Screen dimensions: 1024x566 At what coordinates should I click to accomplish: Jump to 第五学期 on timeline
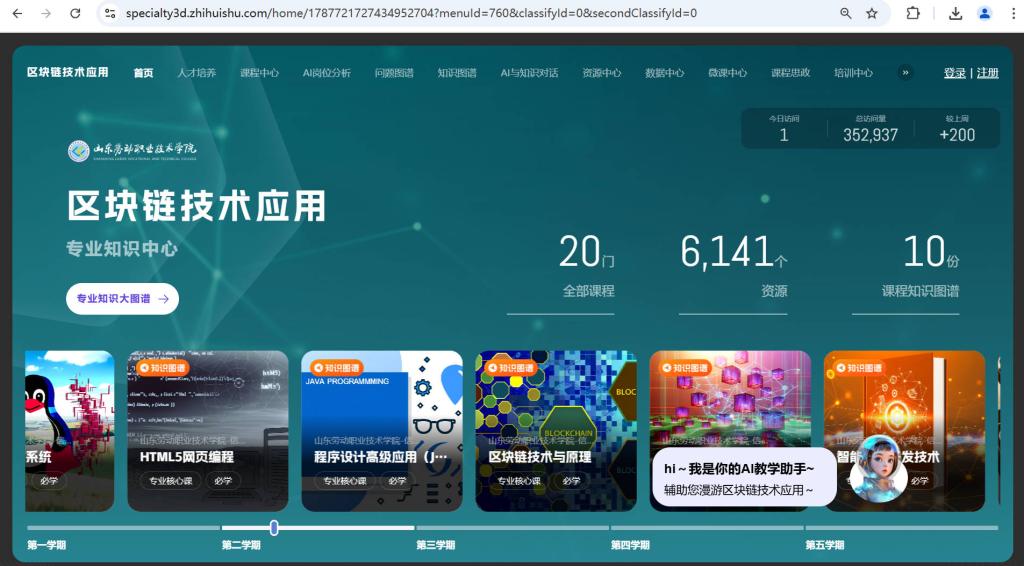click(x=825, y=544)
